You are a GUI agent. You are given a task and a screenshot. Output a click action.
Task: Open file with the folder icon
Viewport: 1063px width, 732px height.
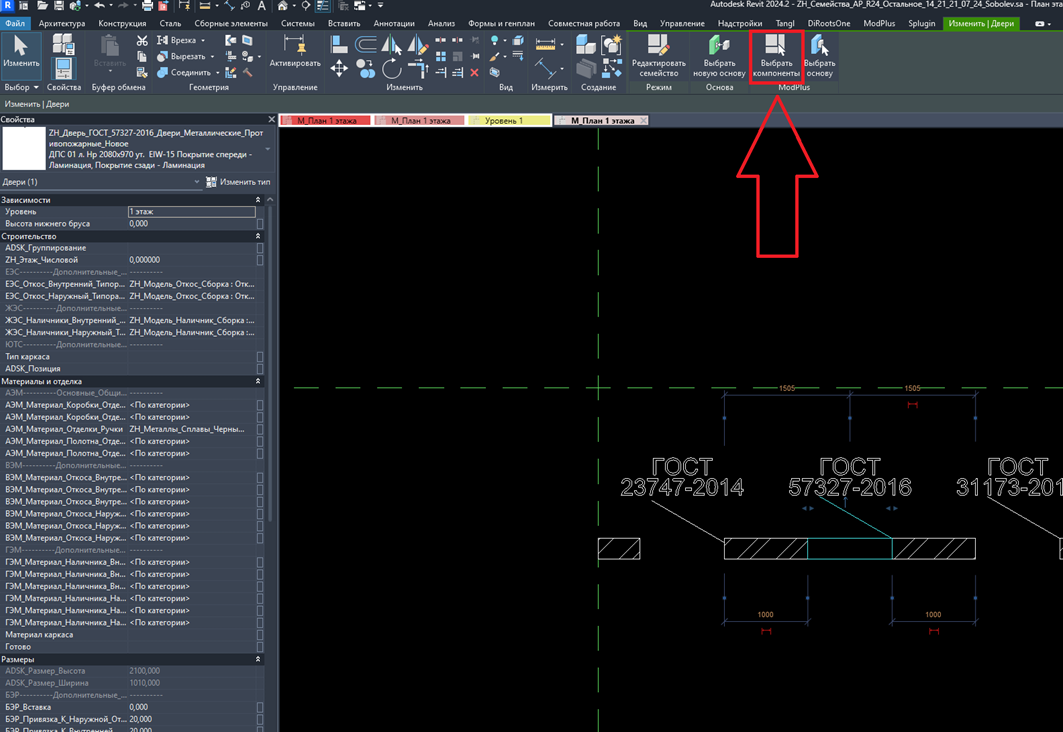(x=42, y=5)
